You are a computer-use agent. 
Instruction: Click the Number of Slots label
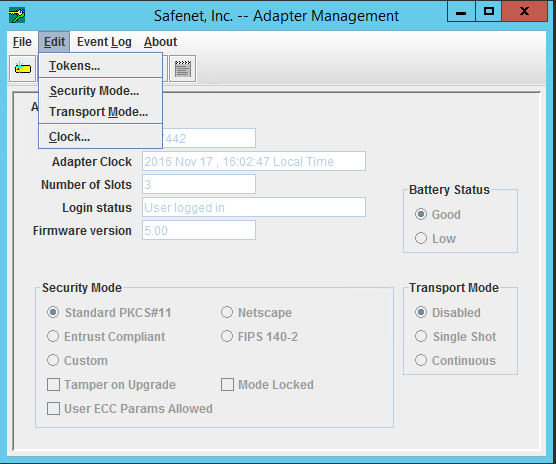pos(86,185)
